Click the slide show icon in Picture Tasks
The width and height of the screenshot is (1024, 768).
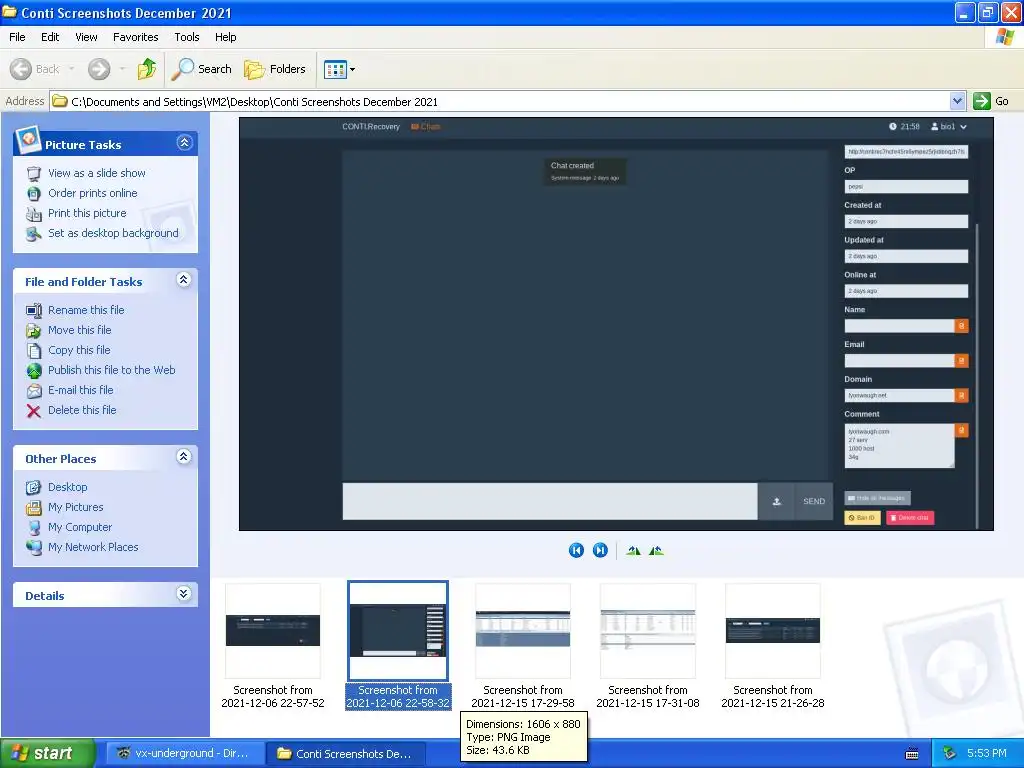34,174
